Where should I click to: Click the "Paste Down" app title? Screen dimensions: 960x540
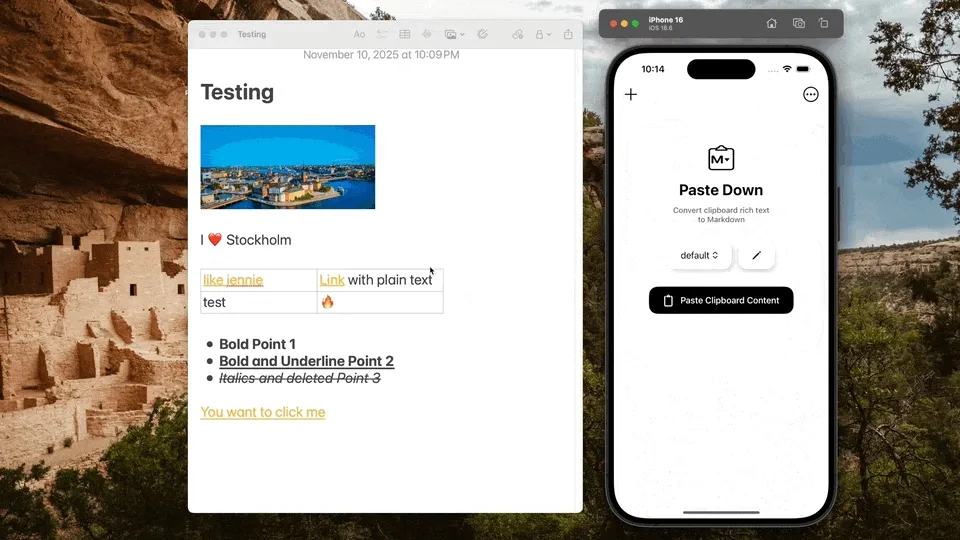click(x=721, y=190)
